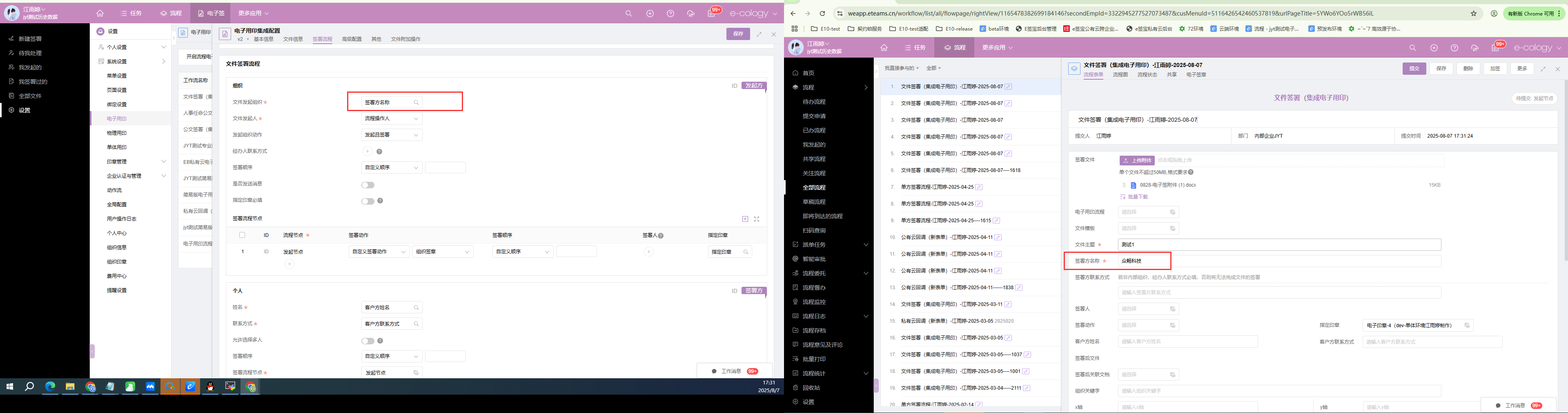Switch to 高级配置 tab

[x=352, y=39]
